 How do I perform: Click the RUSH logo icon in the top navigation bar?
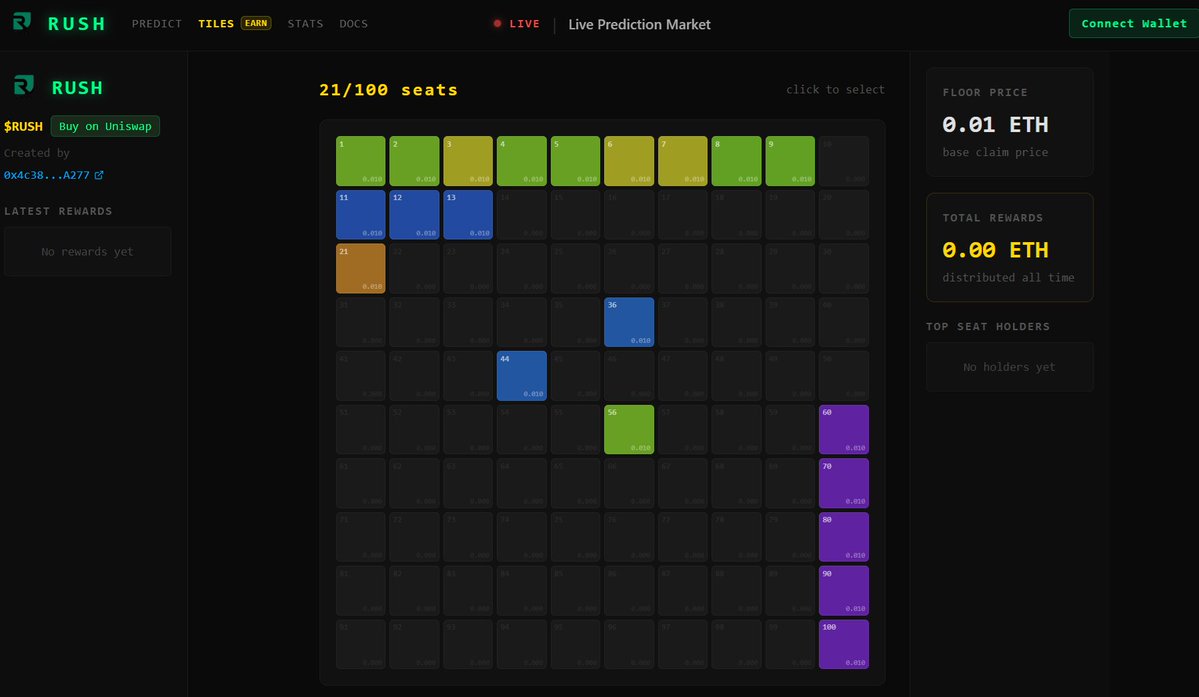click(x=21, y=21)
